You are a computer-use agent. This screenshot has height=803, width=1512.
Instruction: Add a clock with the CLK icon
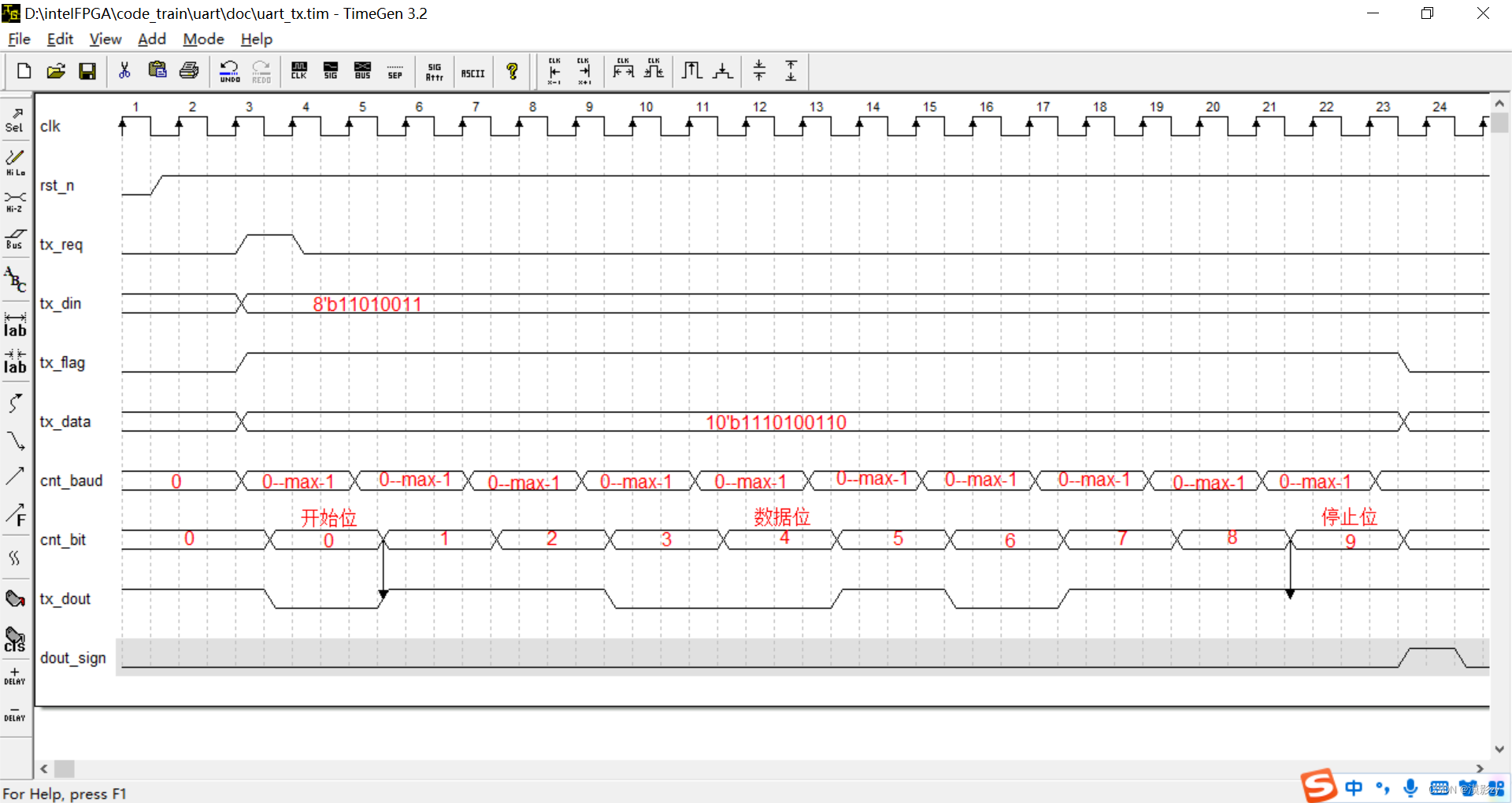pos(299,71)
